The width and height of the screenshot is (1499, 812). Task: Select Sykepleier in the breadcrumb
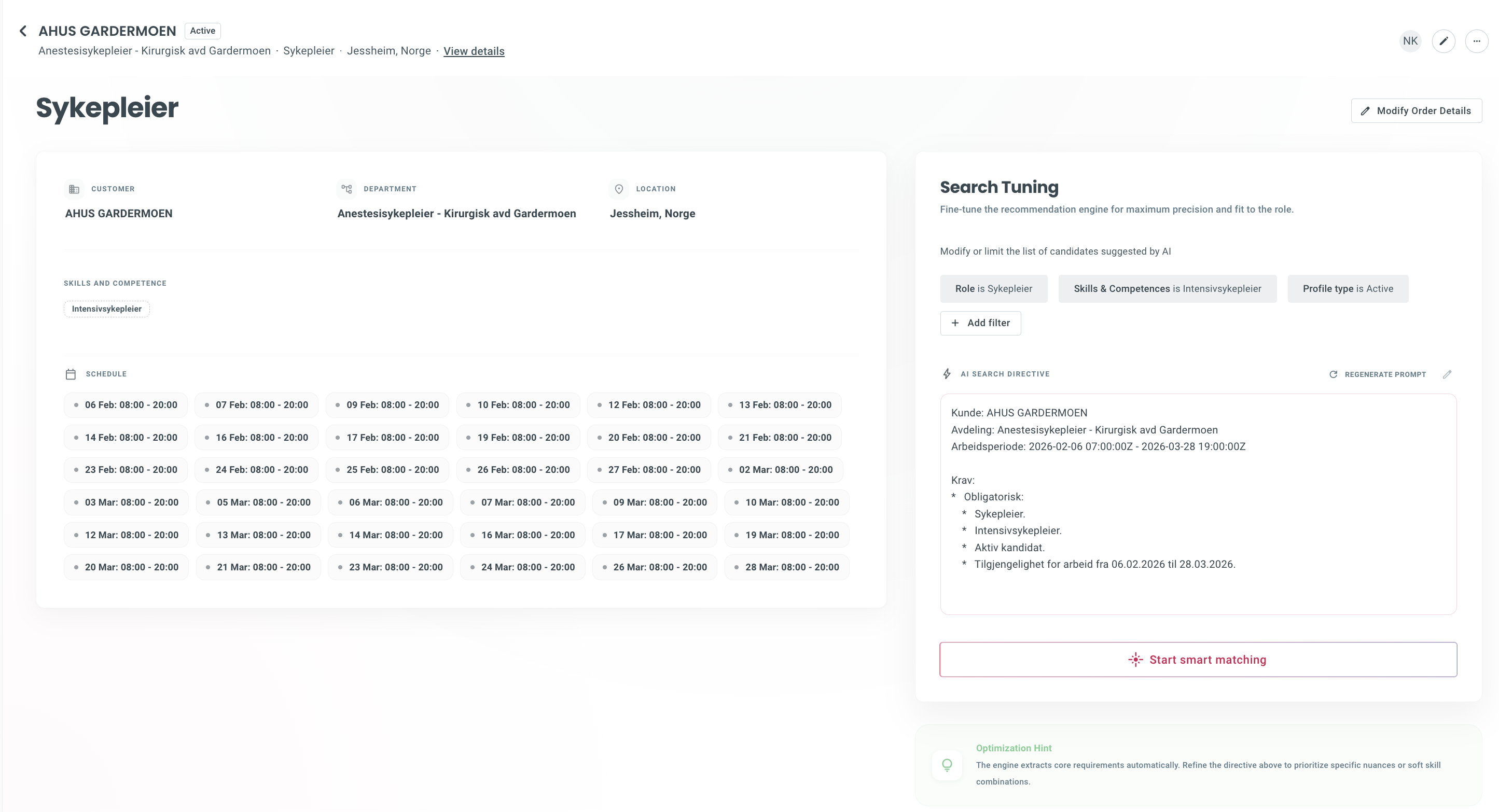click(309, 51)
